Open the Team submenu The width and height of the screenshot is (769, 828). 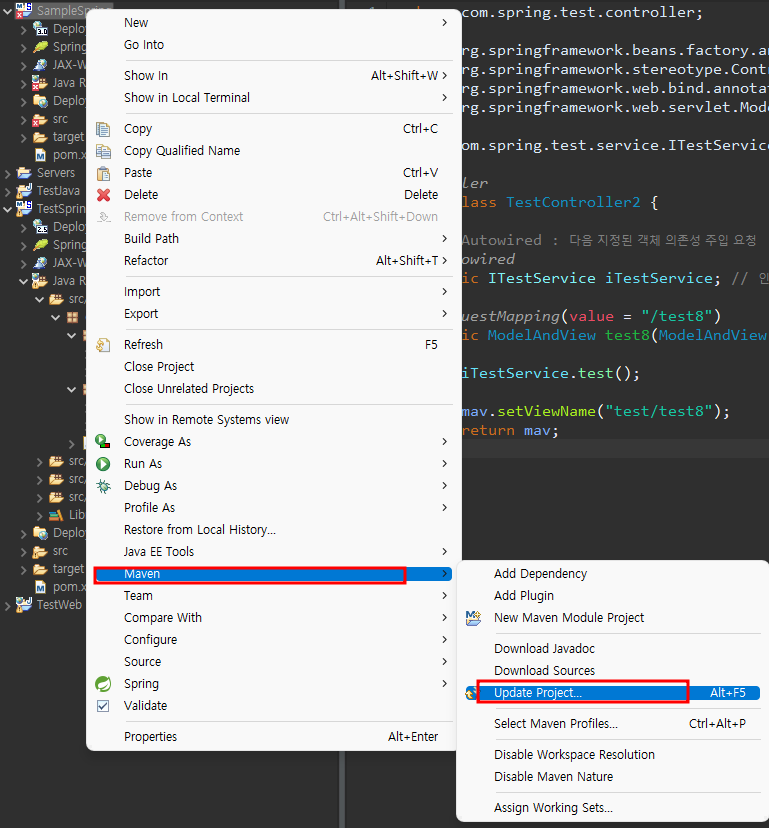coord(274,596)
